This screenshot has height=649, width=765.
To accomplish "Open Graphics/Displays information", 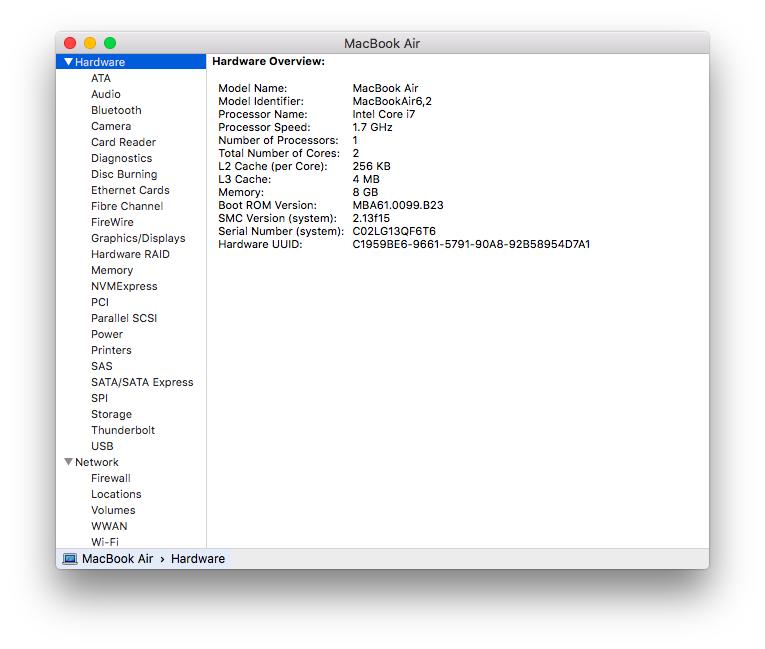I will tap(138, 238).
